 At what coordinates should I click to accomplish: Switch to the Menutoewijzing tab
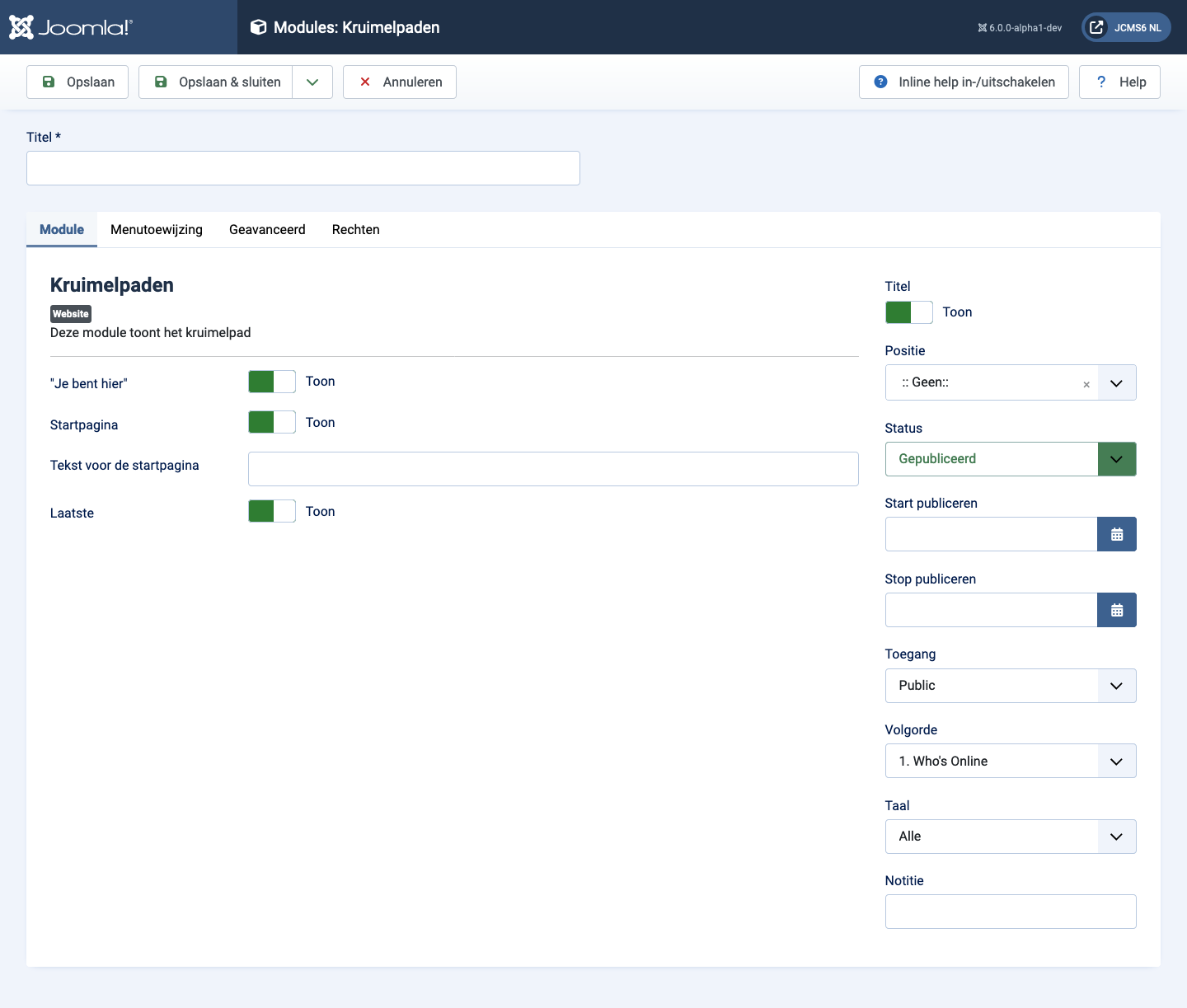[x=156, y=229]
